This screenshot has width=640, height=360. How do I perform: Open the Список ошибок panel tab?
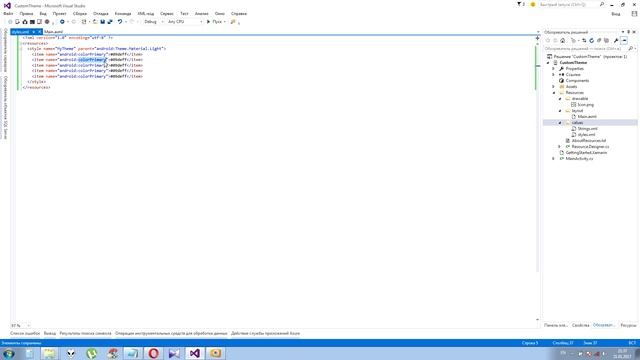click(25, 333)
